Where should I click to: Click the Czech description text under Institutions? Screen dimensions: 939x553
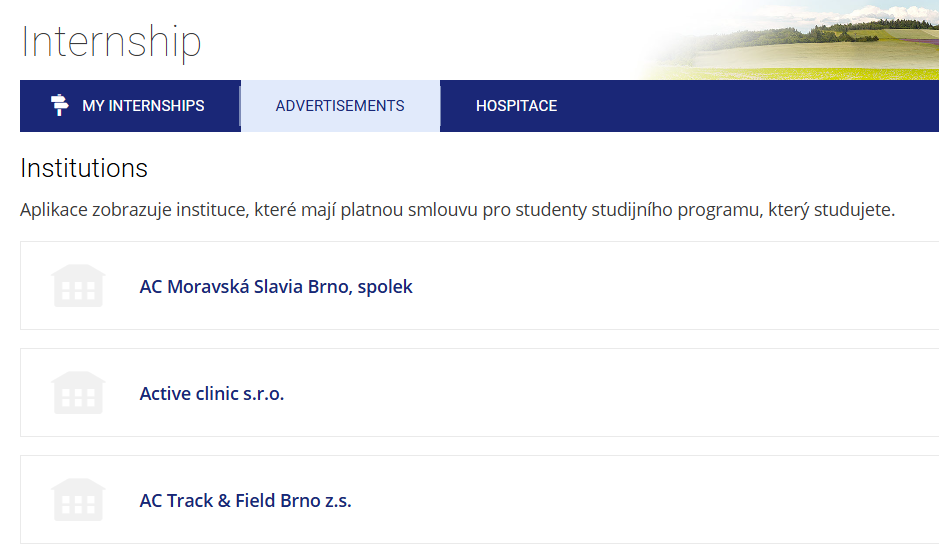(x=457, y=211)
